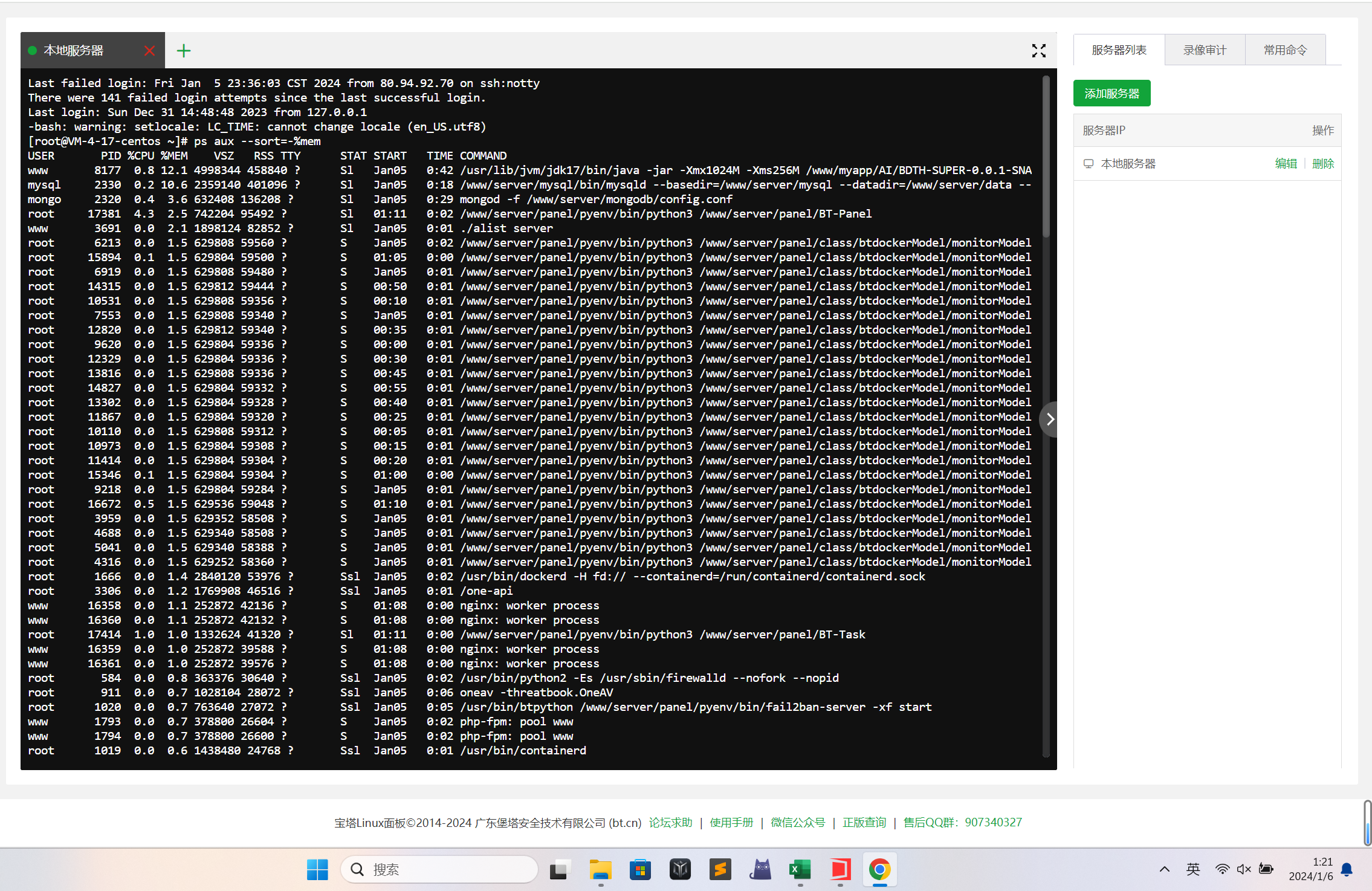Screen dimensions: 1372x891
Task: Click the ./alist server process row
Action: (290, 228)
